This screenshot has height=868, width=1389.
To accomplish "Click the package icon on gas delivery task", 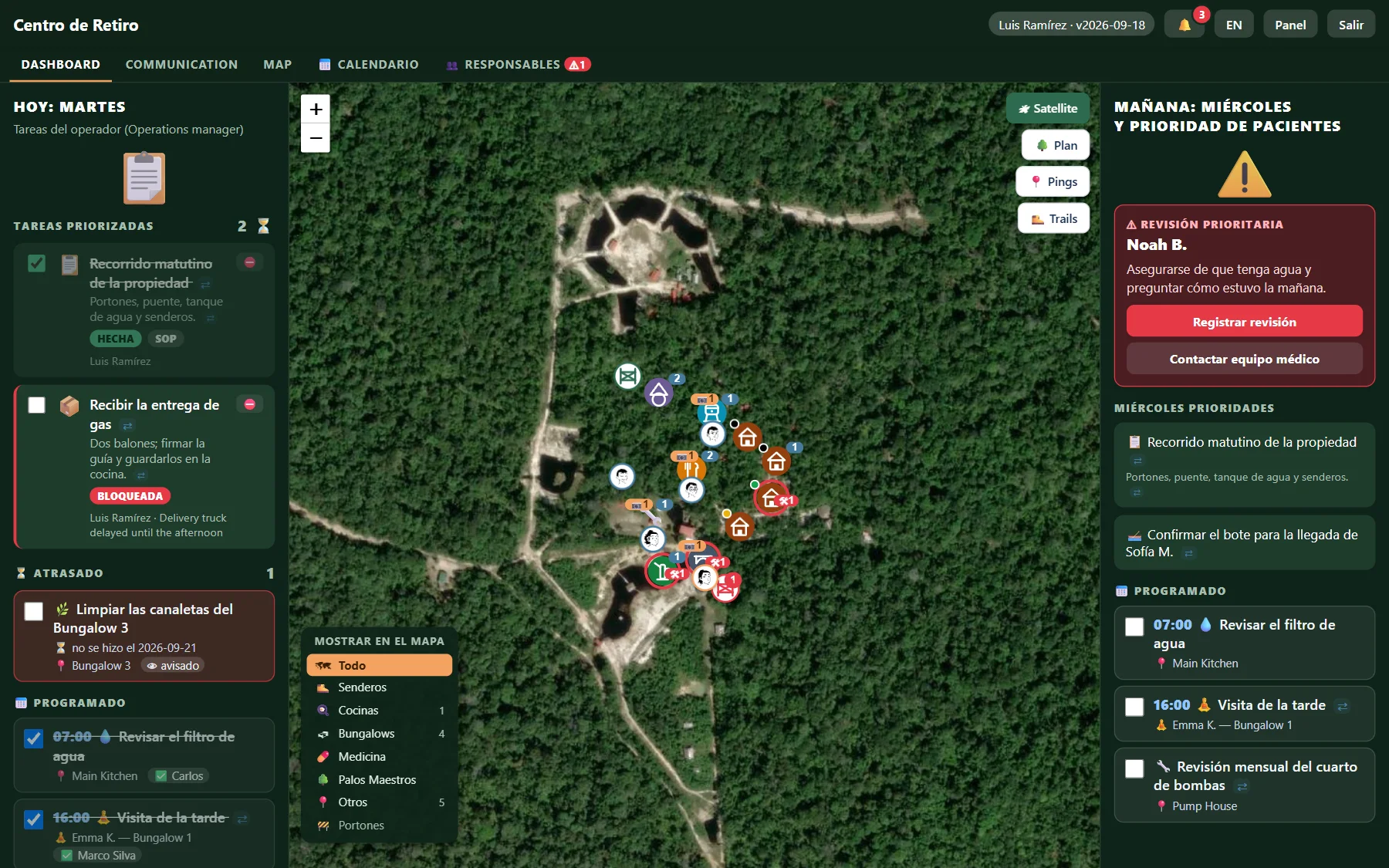I will [69, 406].
